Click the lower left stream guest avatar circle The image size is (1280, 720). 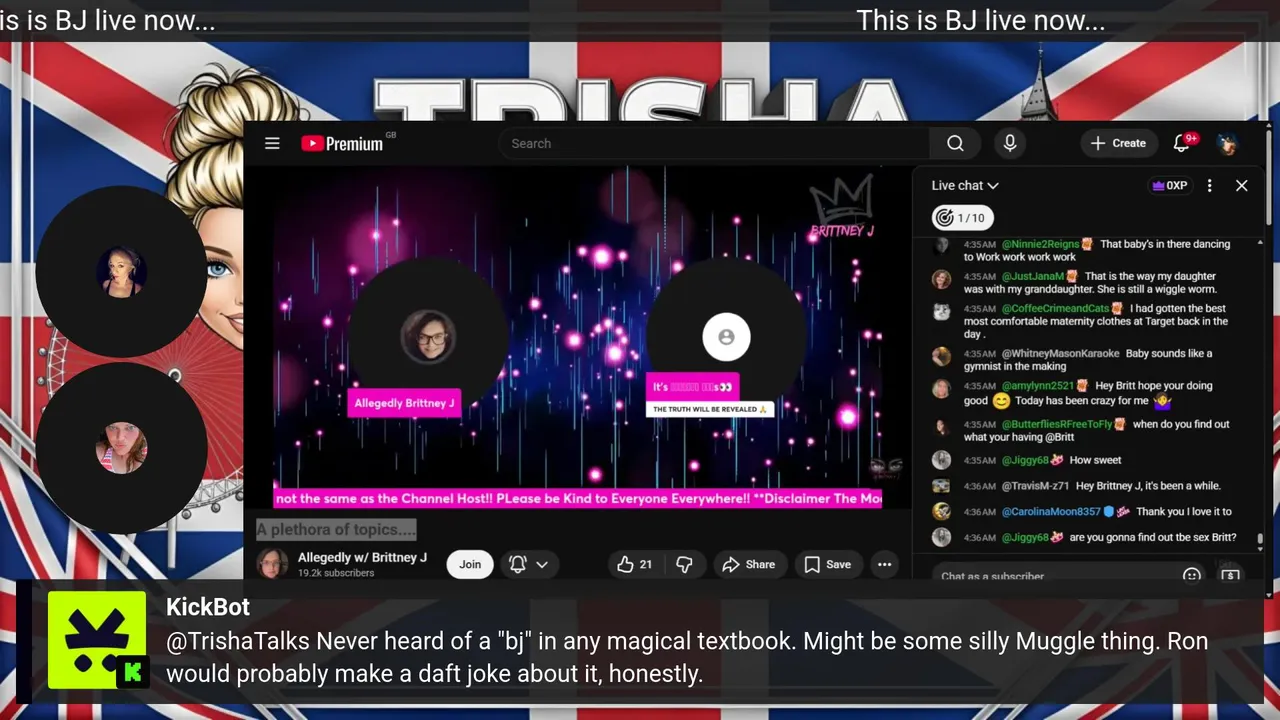click(x=121, y=447)
